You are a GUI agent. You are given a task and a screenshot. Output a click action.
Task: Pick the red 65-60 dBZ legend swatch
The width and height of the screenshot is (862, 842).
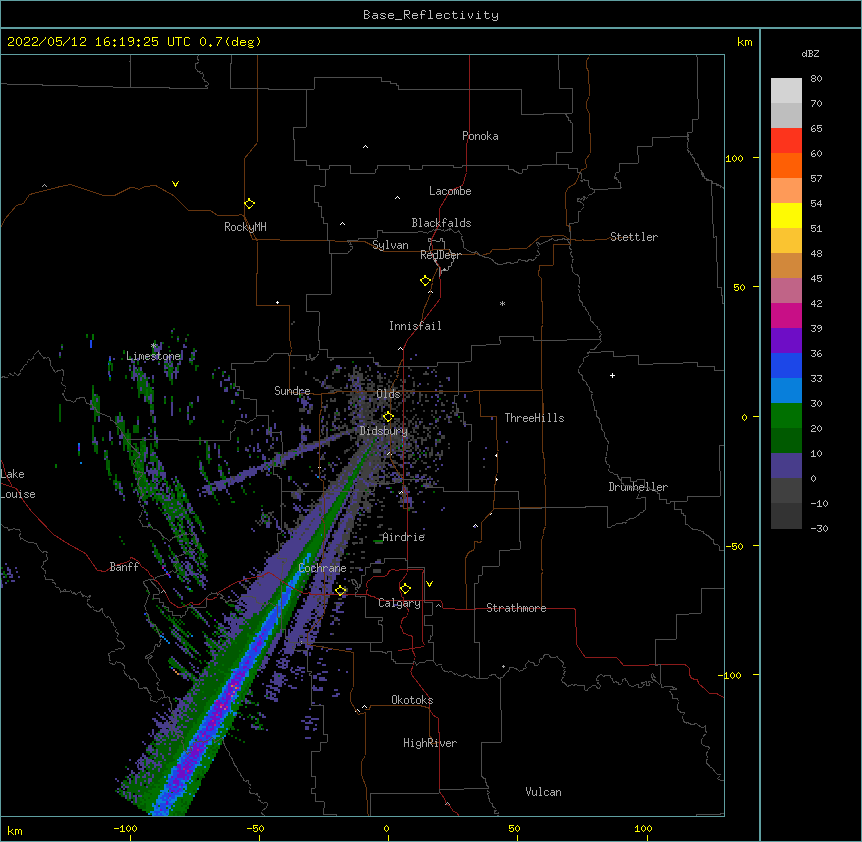[x=786, y=141]
